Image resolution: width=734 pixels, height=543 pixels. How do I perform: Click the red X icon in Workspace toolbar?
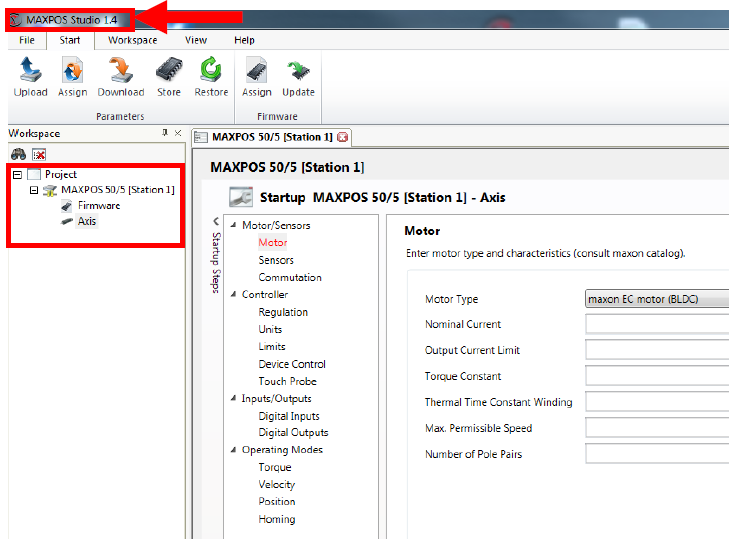[39, 154]
